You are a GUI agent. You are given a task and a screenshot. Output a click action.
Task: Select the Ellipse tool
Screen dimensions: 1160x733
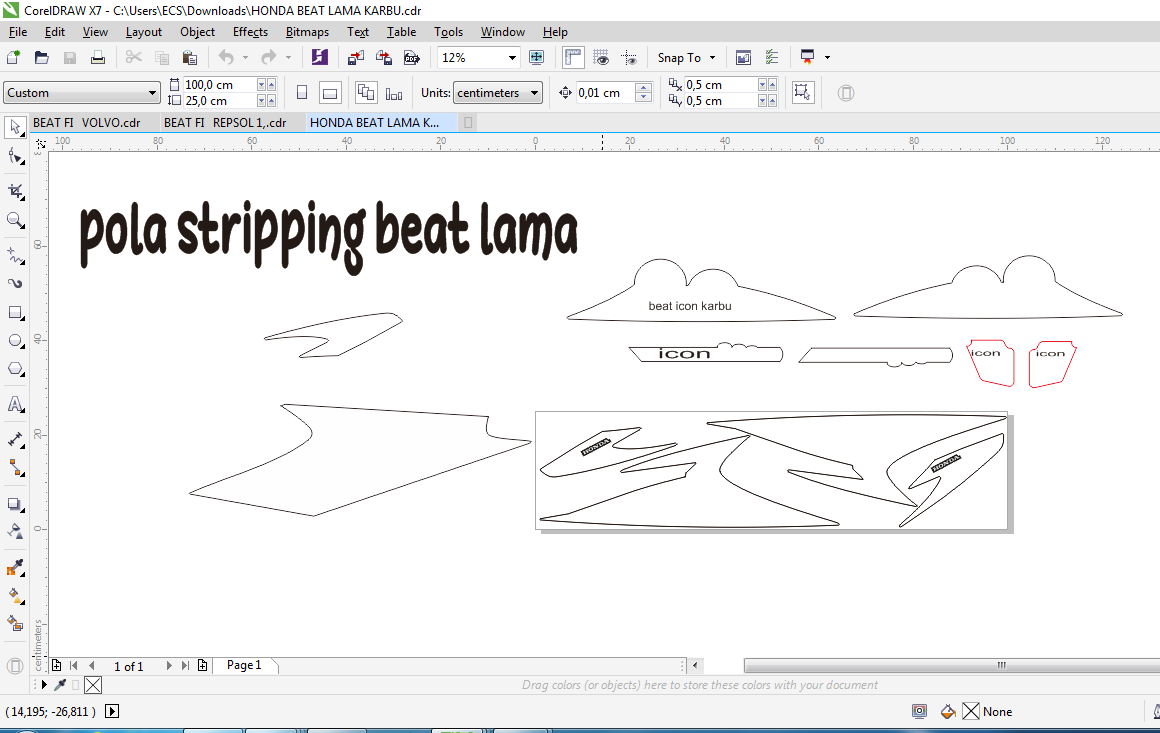point(15,340)
